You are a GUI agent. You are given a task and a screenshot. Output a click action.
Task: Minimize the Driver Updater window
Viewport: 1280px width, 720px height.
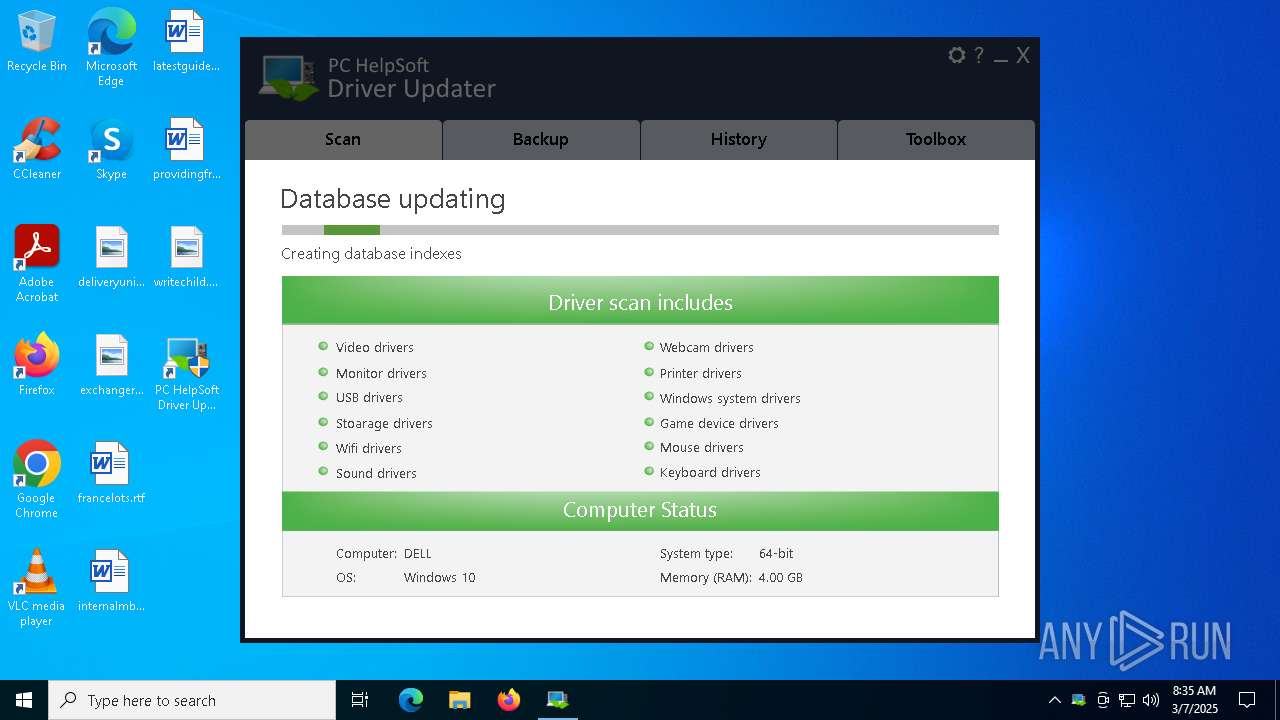pyautogui.click(x=1001, y=58)
